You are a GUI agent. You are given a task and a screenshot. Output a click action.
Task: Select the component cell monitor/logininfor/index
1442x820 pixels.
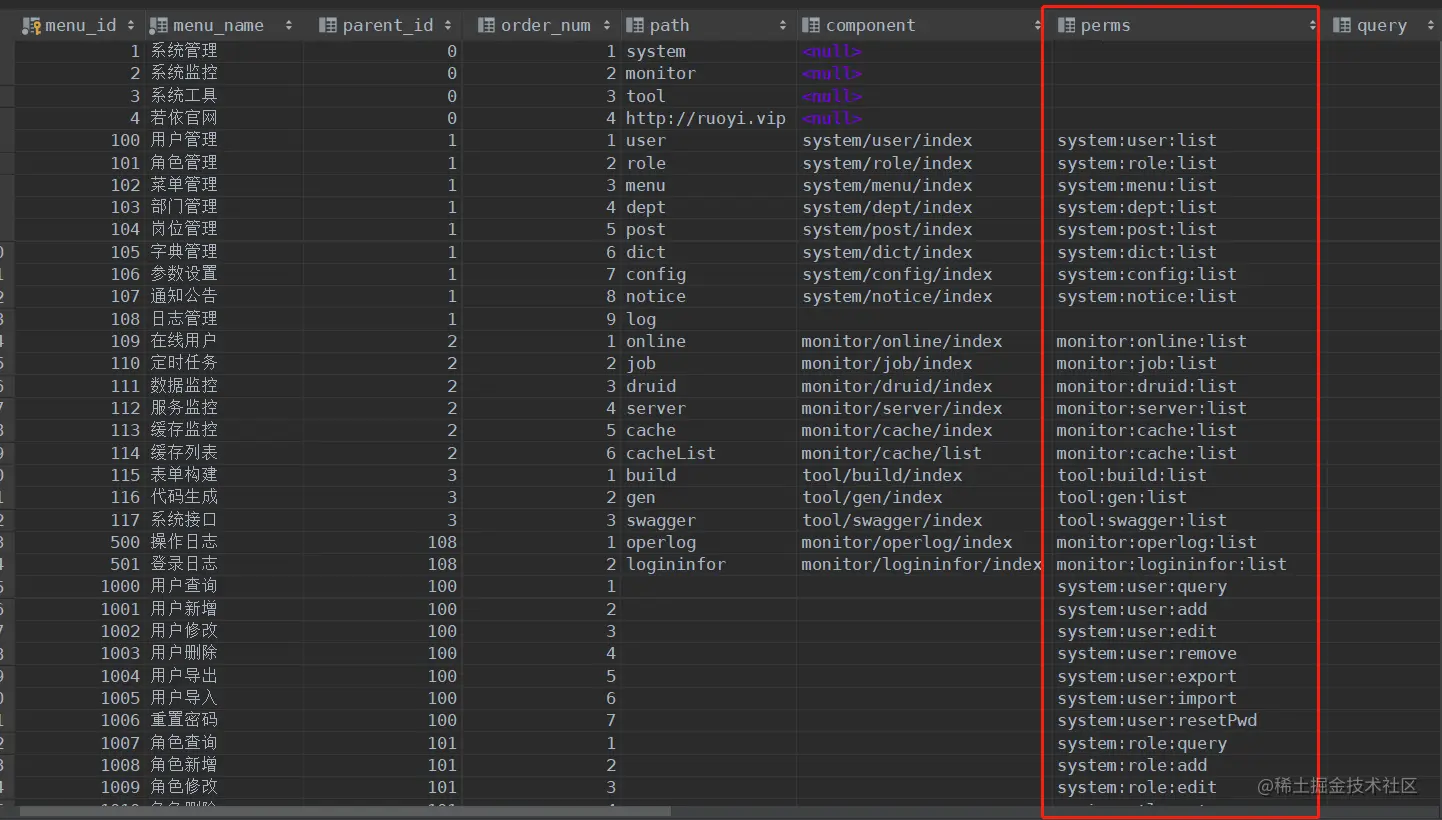[x=922, y=564]
